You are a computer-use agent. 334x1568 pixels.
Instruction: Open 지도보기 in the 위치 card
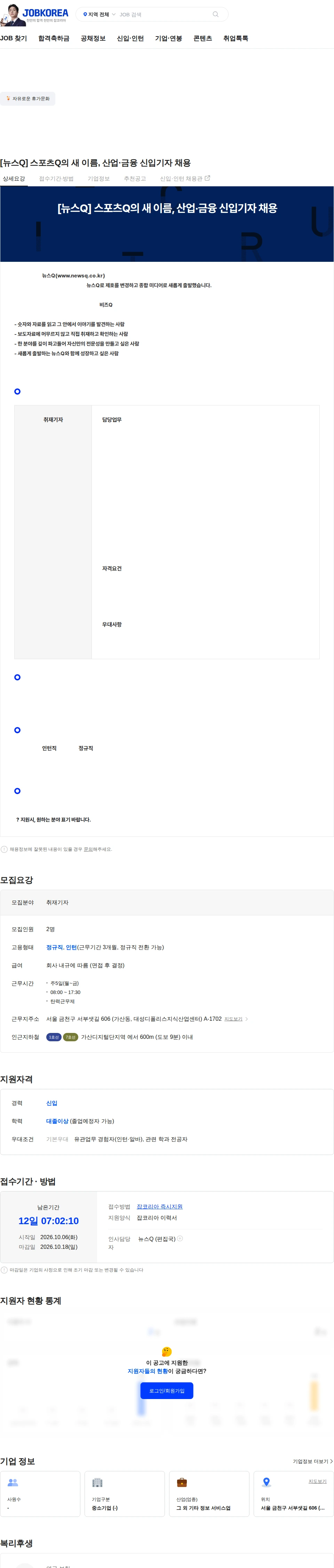click(x=317, y=1481)
